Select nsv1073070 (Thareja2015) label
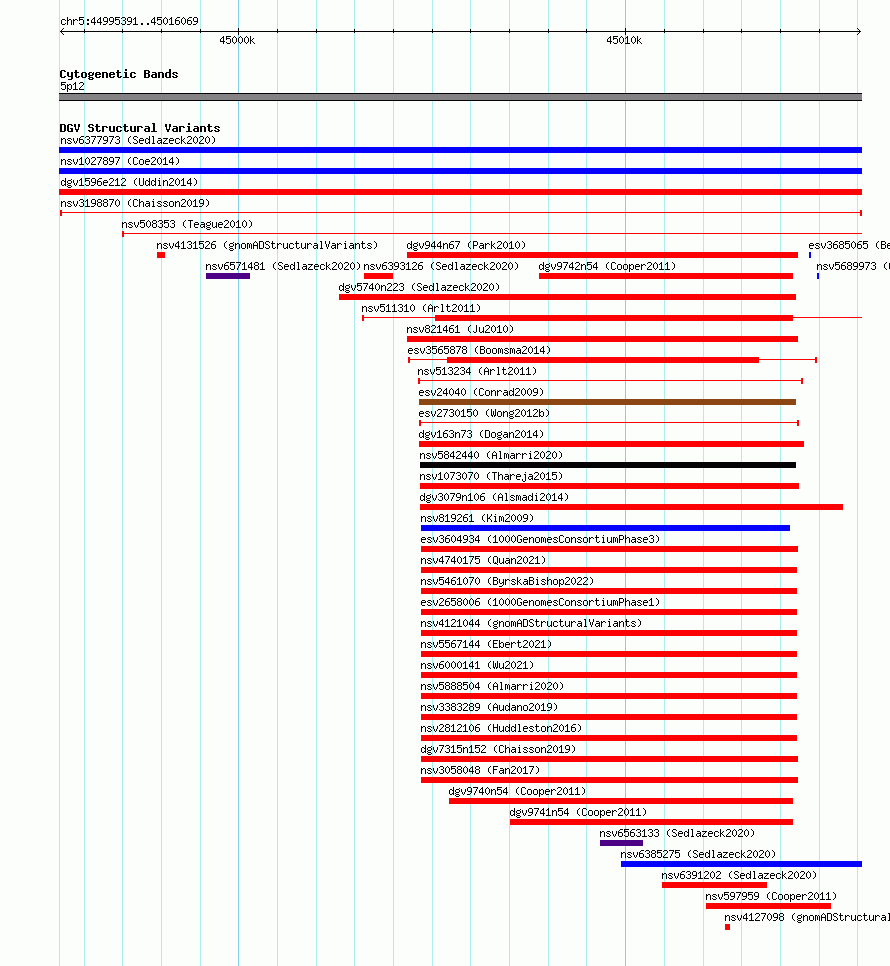The width and height of the screenshot is (890, 966). click(492, 475)
